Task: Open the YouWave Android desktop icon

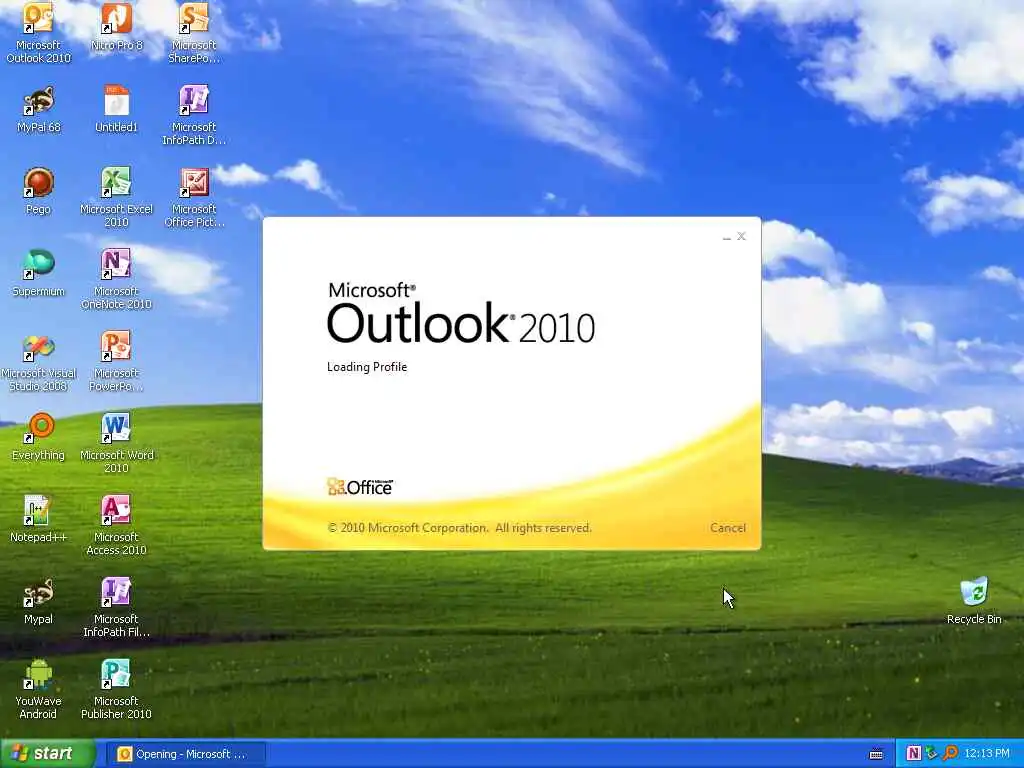Action: coord(38,690)
